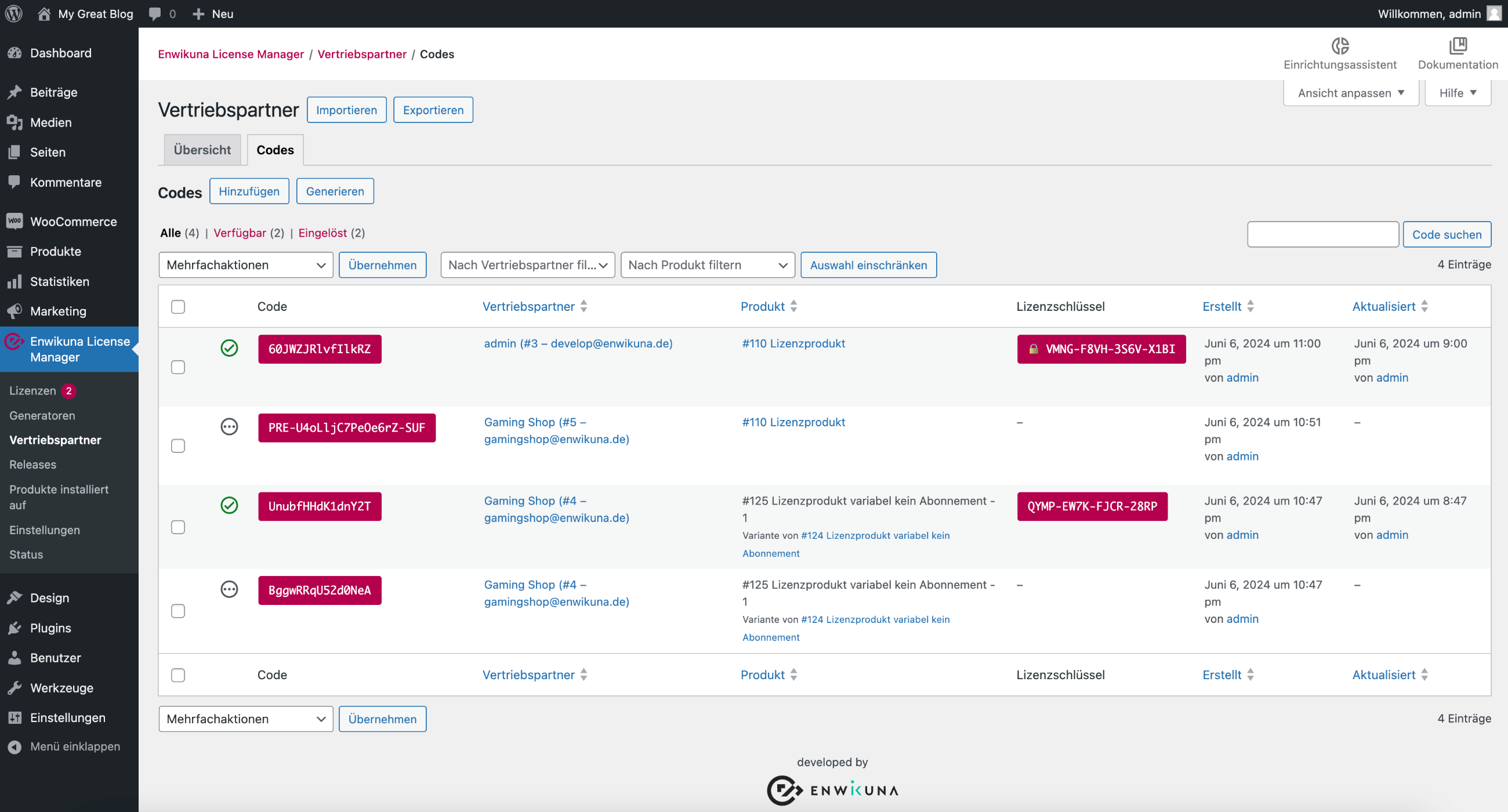The width and height of the screenshot is (1508, 812).
Task: Toggle the select-all checkbox in table header
Action: 178,306
